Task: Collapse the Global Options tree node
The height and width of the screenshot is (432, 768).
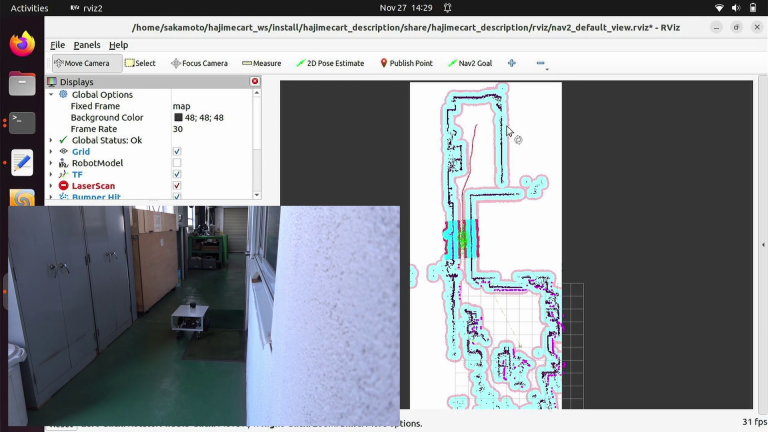Action: 52,95
